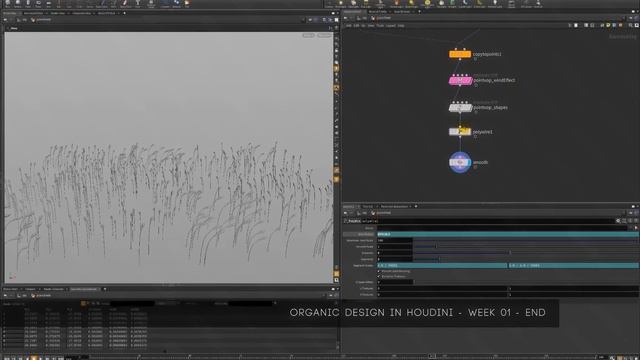Add a Portal Light from the lights shelf

[x=480, y=4]
